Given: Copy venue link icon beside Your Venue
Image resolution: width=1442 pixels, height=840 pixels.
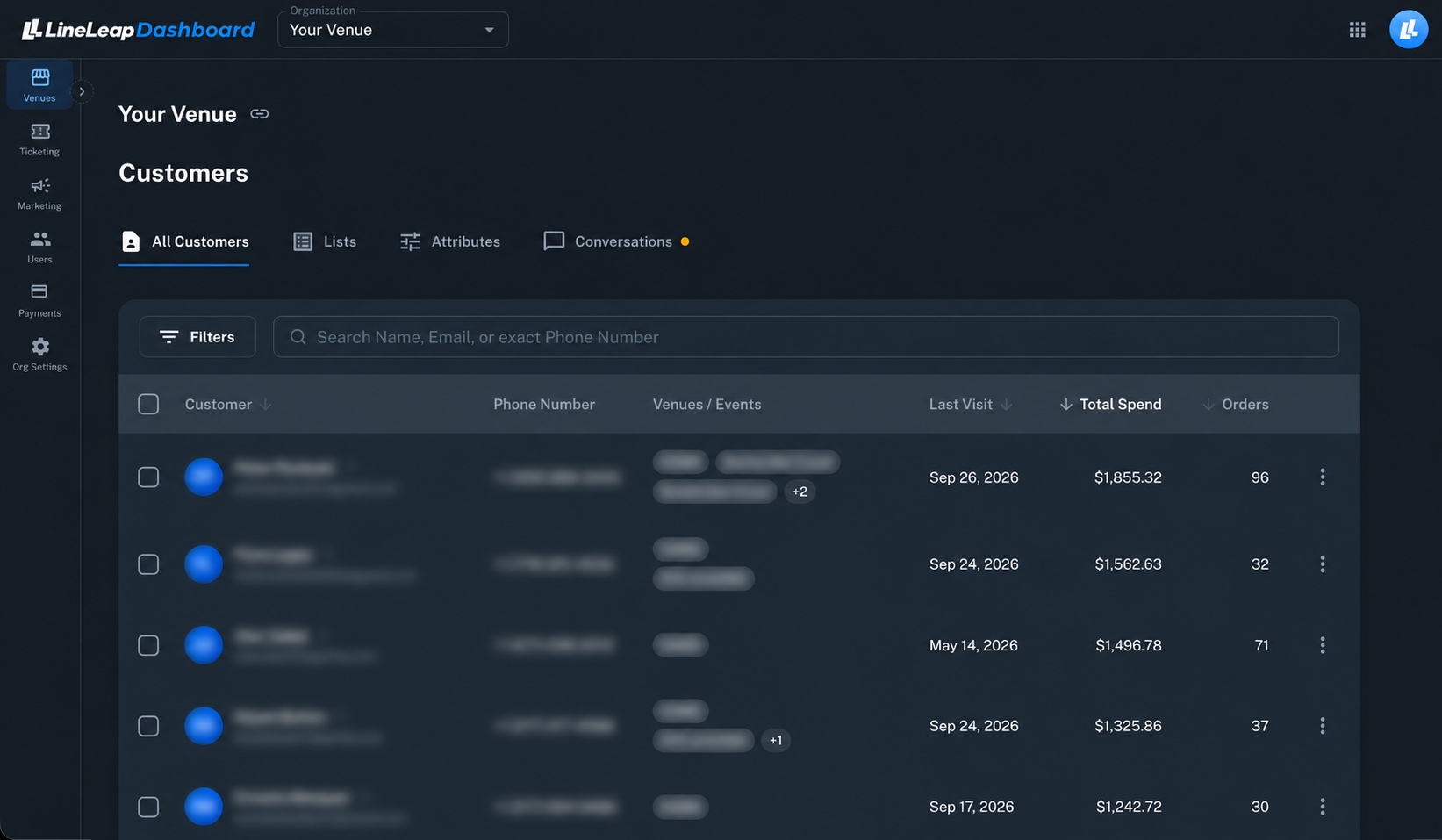Looking at the screenshot, I should point(259,114).
